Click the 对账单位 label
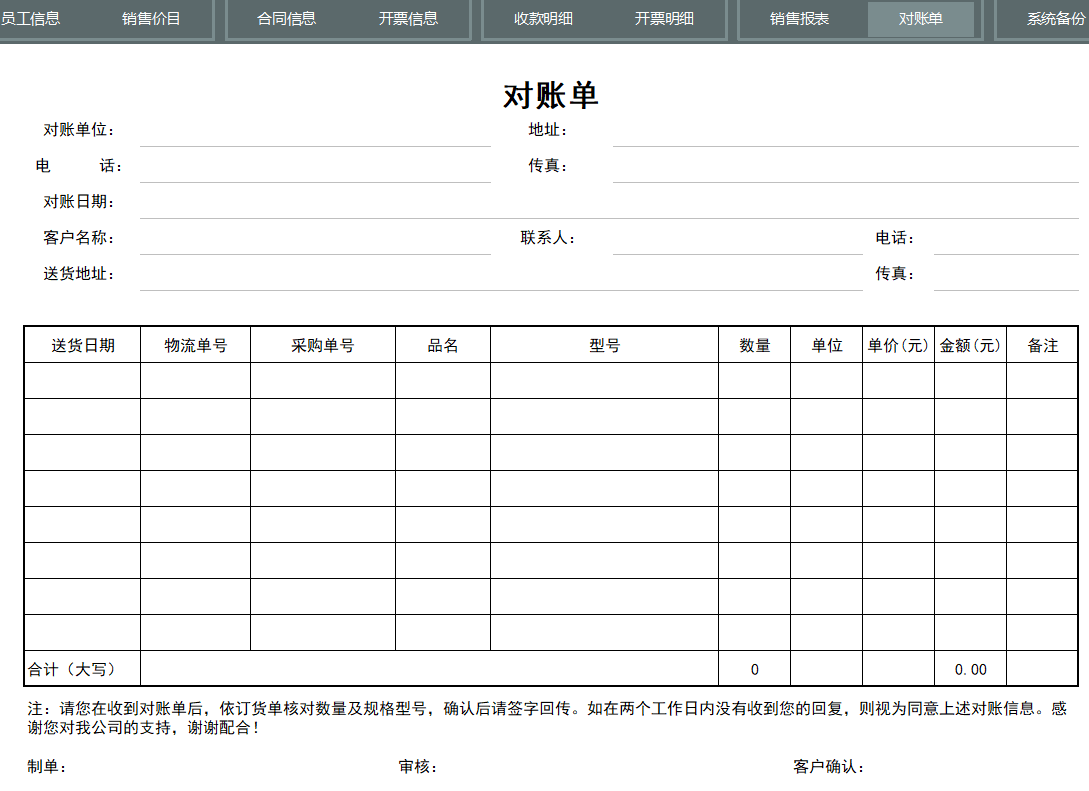1089x791 pixels. point(78,130)
